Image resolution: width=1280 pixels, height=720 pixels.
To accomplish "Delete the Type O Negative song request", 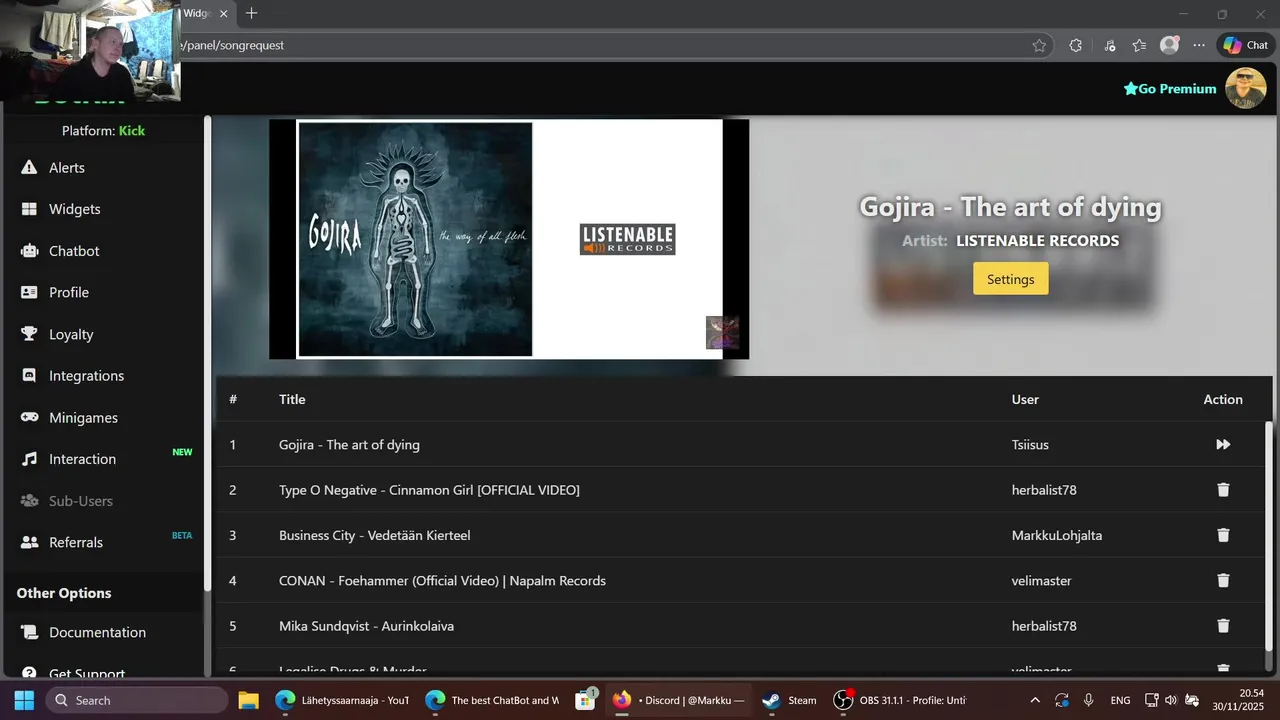I will click(1223, 490).
